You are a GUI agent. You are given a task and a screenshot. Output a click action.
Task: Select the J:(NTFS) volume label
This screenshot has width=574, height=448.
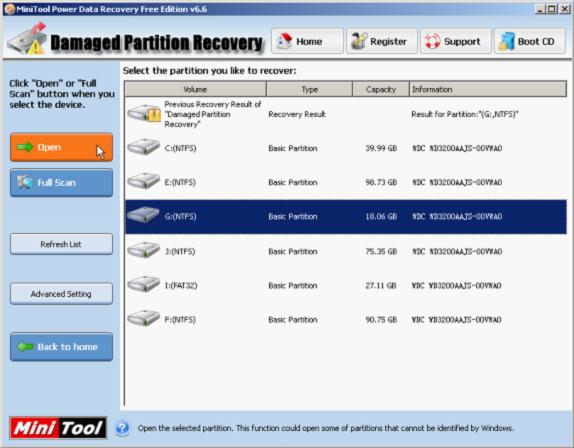pos(180,251)
